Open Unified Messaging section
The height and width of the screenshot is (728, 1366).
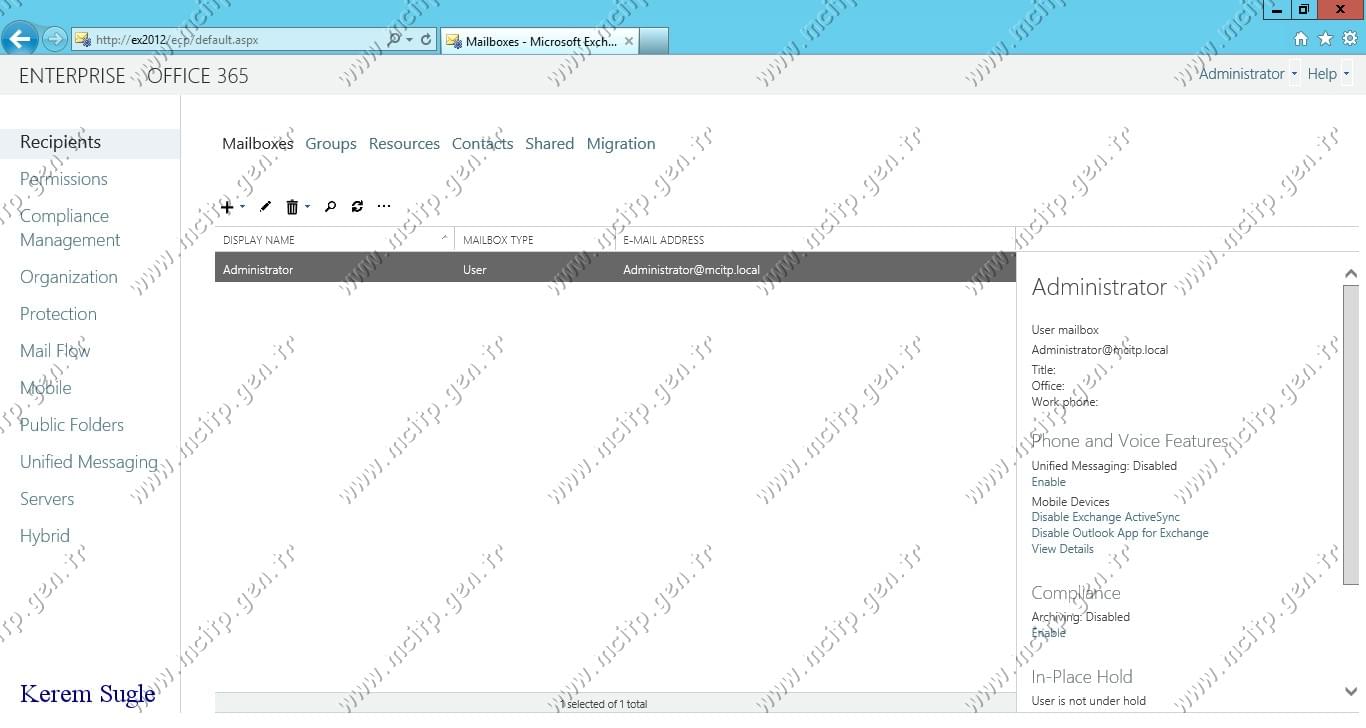[x=89, y=462]
